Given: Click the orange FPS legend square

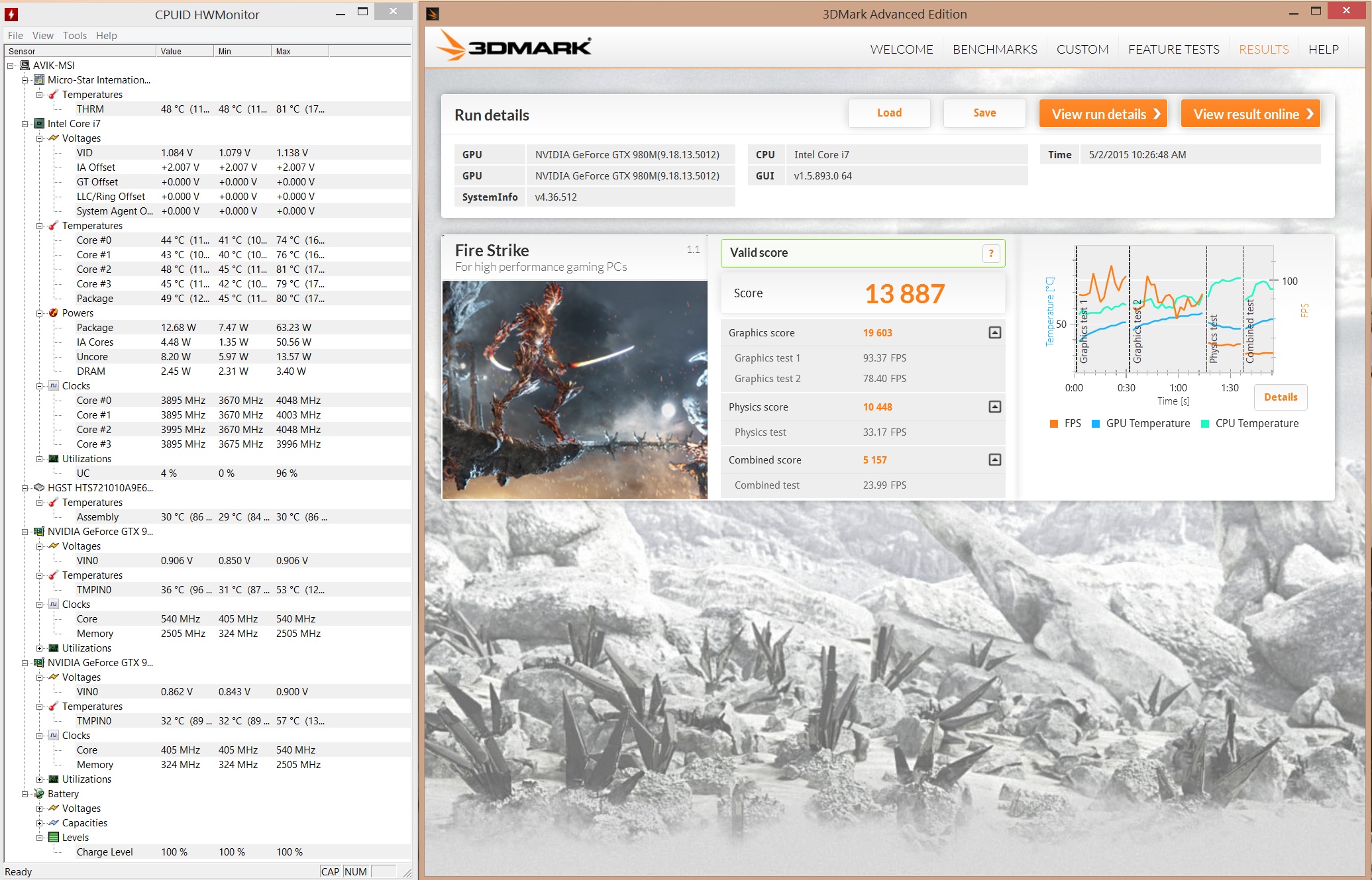Looking at the screenshot, I should coord(1054,424).
